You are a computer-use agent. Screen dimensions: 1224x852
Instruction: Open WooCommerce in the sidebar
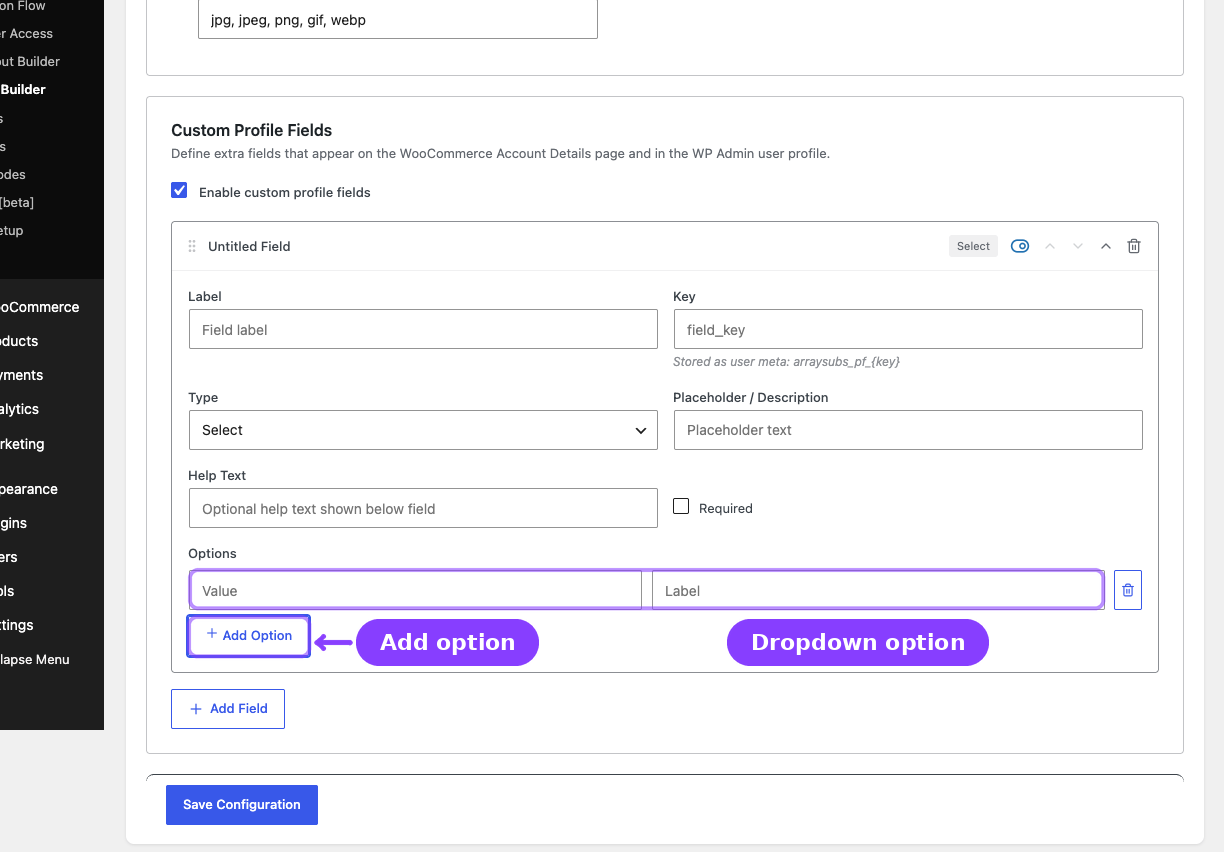coord(40,307)
